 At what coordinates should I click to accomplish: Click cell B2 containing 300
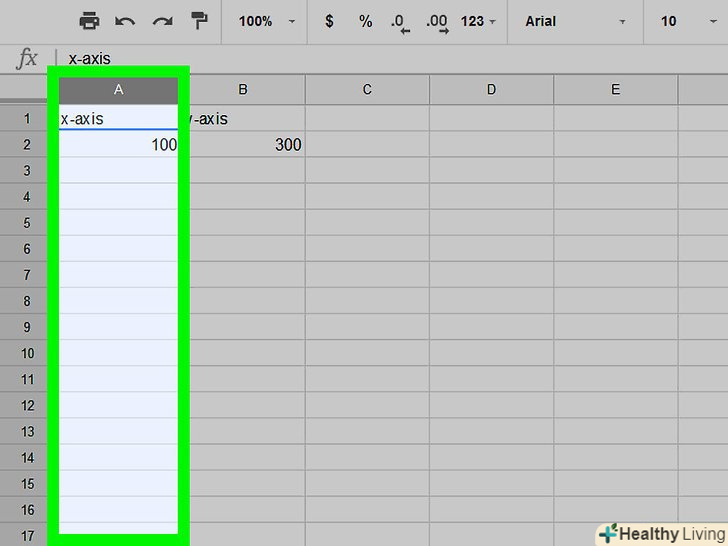247,144
